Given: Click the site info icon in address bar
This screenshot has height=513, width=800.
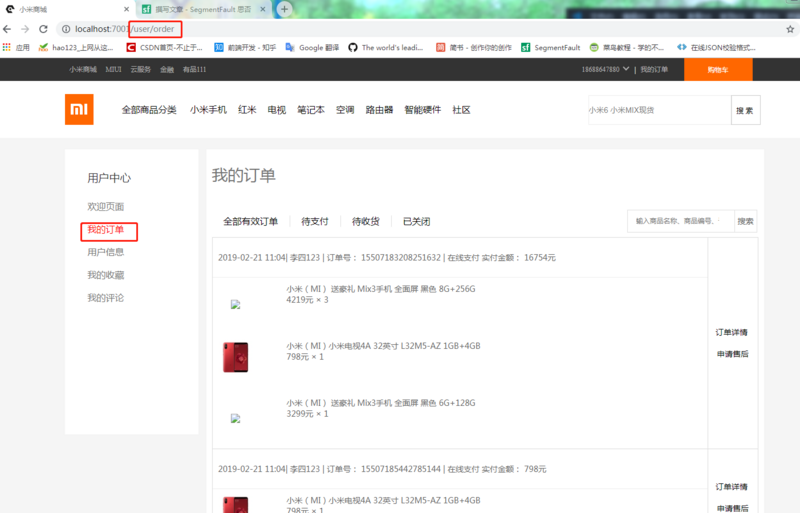Looking at the screenshot, I should pyautogui.click(x=66, y=29).
